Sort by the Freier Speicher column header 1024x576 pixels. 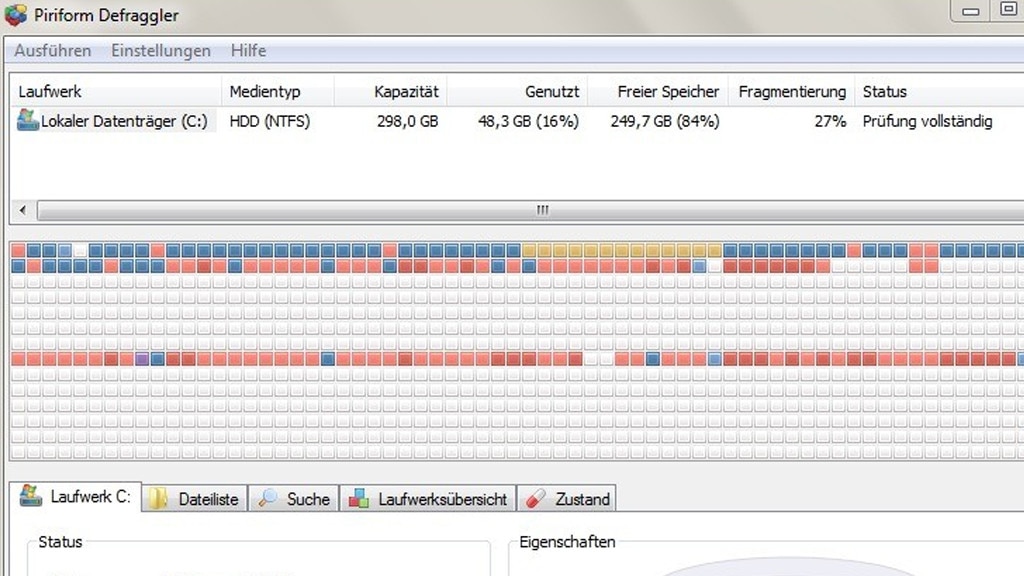pos(658,91)
